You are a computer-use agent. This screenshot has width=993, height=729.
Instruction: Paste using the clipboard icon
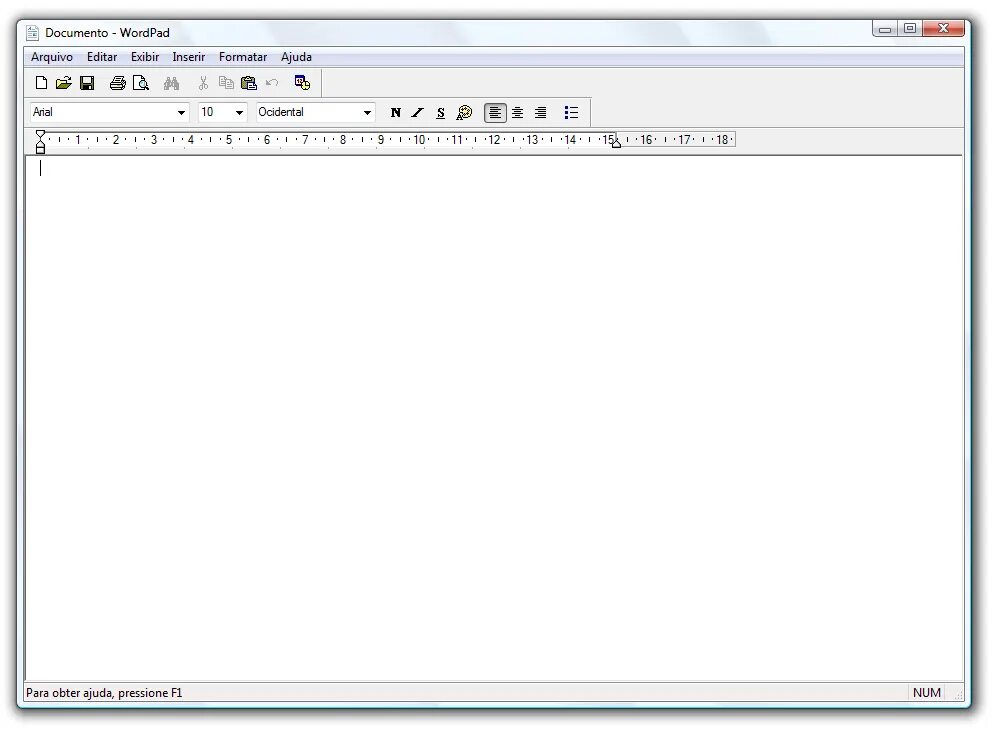tap(249, 83)
